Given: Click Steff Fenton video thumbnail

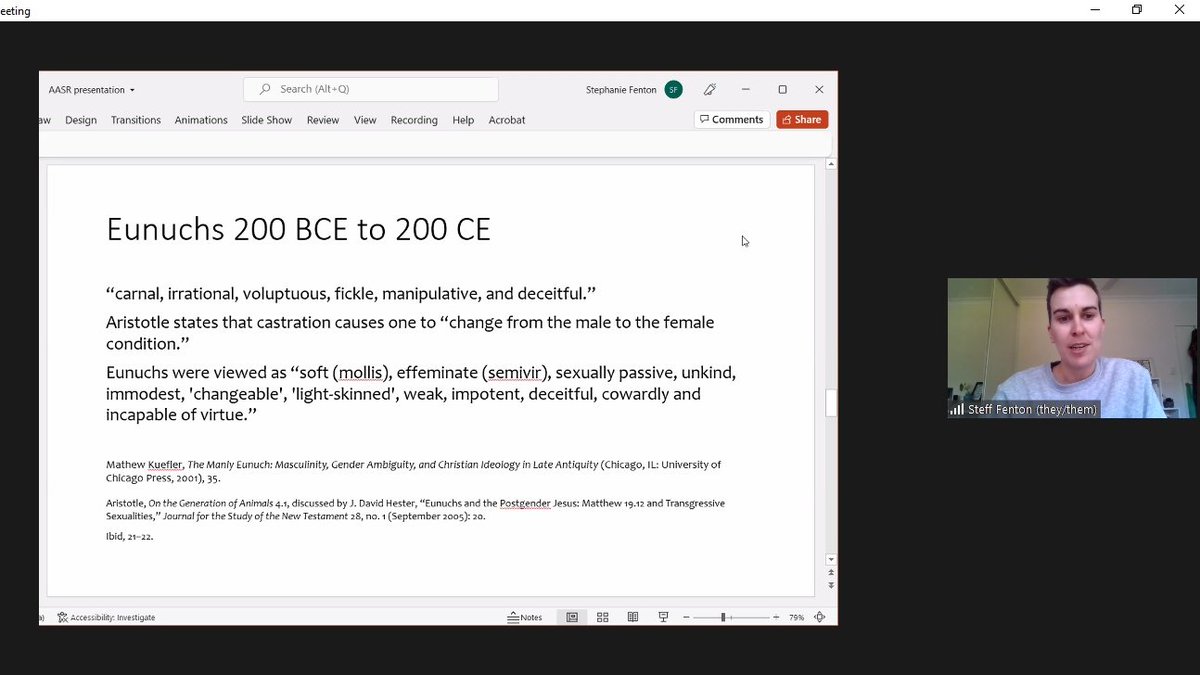Looking at the screenshot, I should [1072, 347].
